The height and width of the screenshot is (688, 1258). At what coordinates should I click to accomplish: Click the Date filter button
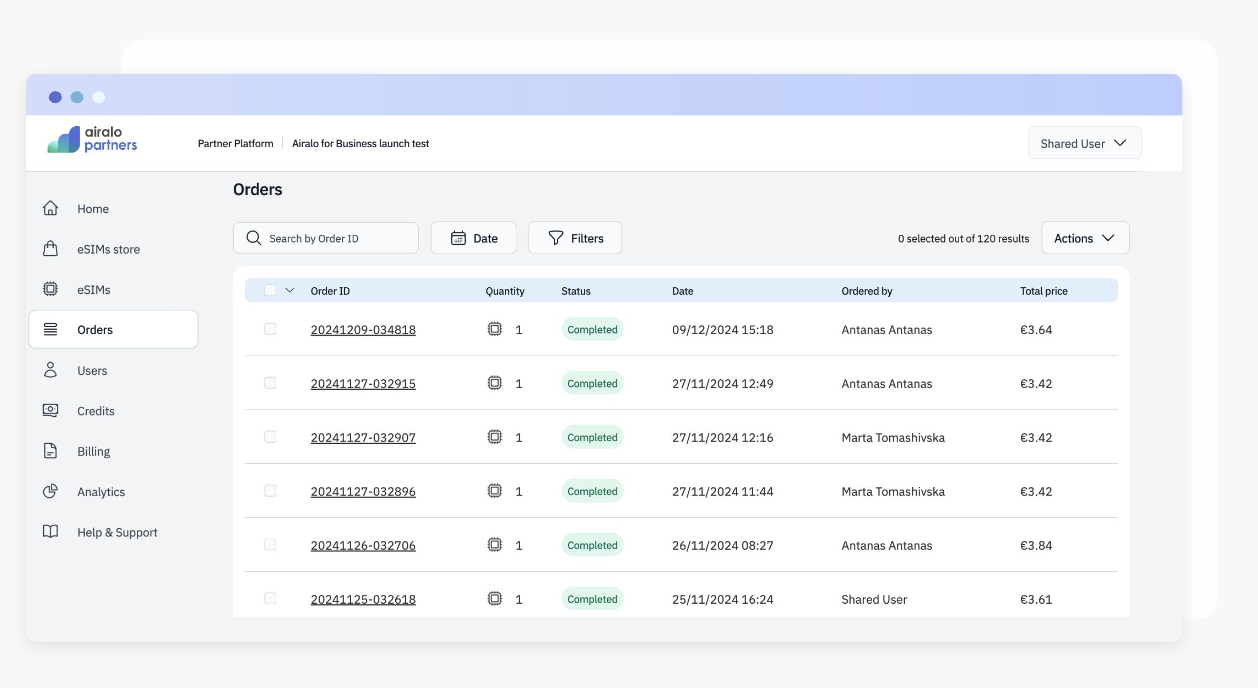[x=474, y=238]
